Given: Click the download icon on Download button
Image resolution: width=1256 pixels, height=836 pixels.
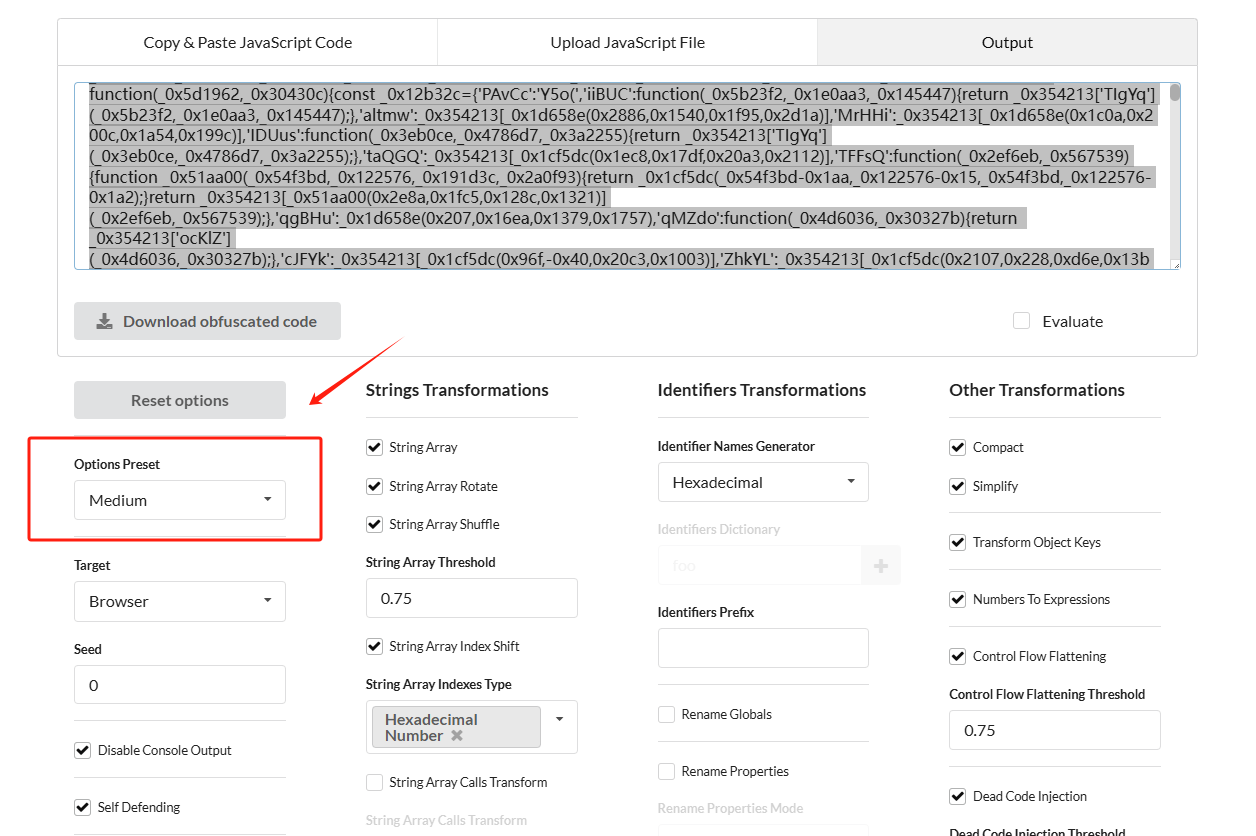Looking at the screenshot, I should pos(104,321).
